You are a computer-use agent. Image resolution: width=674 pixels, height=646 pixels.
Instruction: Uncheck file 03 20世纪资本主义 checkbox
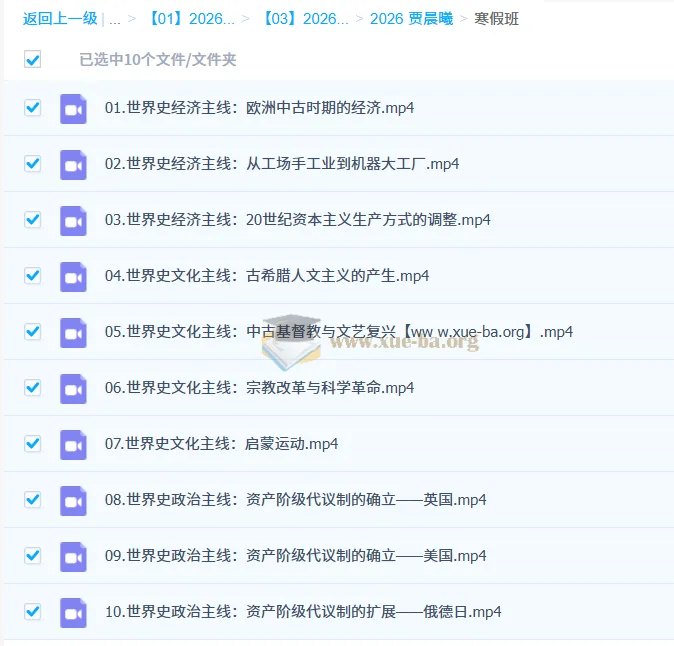tap(33, 220)
